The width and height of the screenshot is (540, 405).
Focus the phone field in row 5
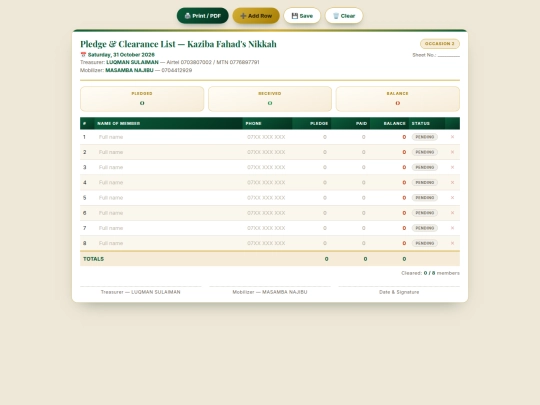click(x=268, y=198)
